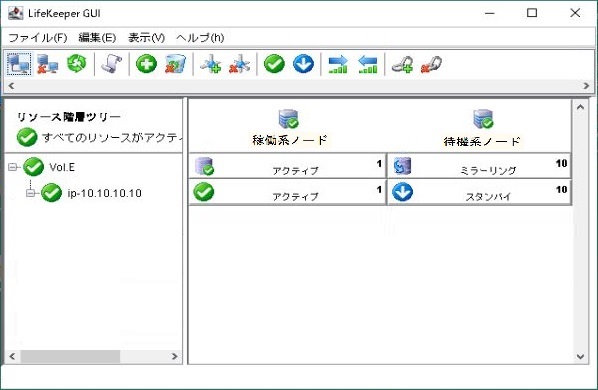Collapse the ip-10.10.10.10 tree node
This screenshot has height=390, width=598.
tap(31, 193)
